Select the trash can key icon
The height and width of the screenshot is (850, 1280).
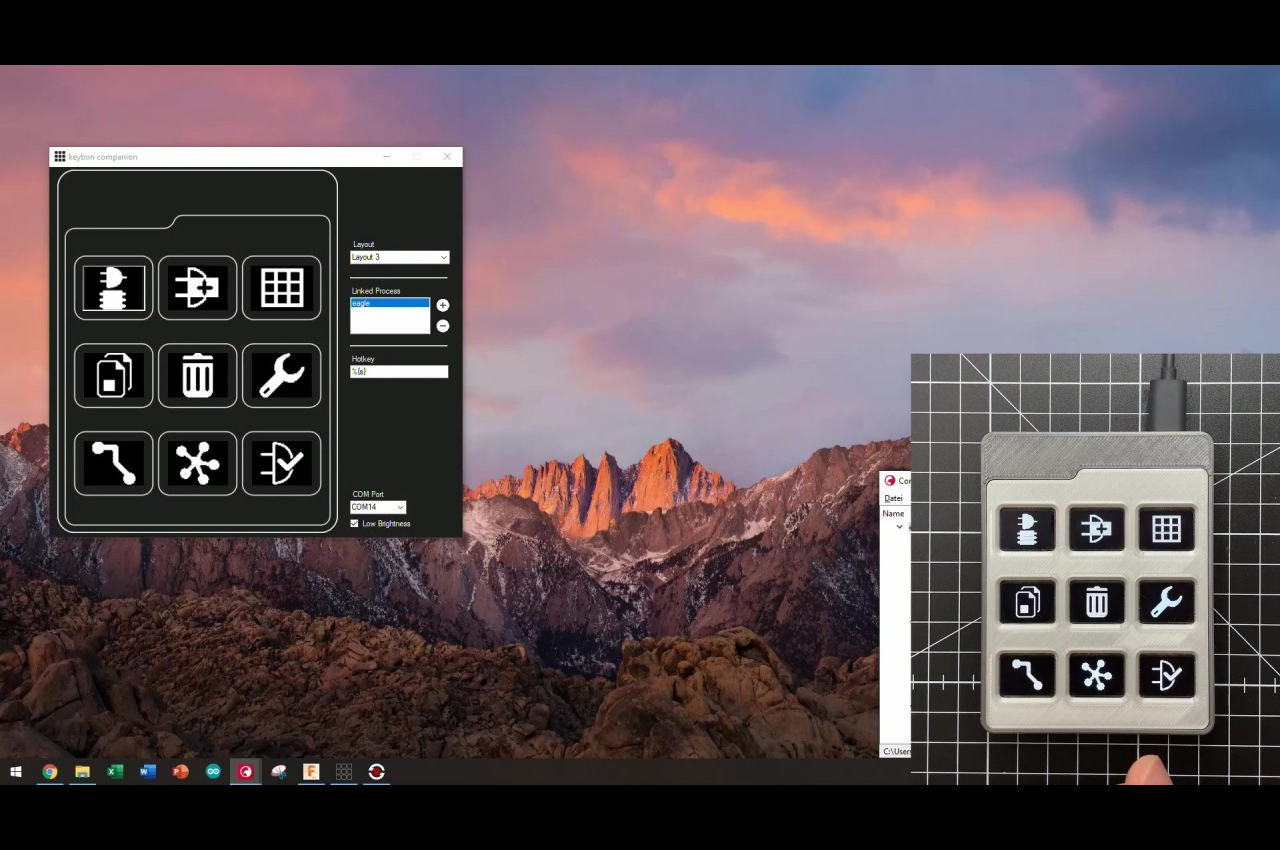pyautogui.click(x=197, y=376)
